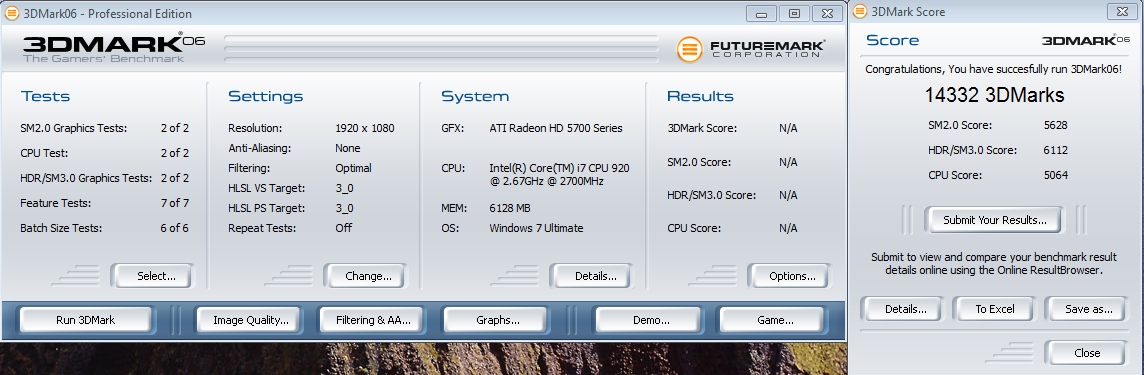This screenshot has height=375, width=1144.
Task: Click OS value Windows 7 Ultimate
Action: pyautogui.click(x=536, y=228)
